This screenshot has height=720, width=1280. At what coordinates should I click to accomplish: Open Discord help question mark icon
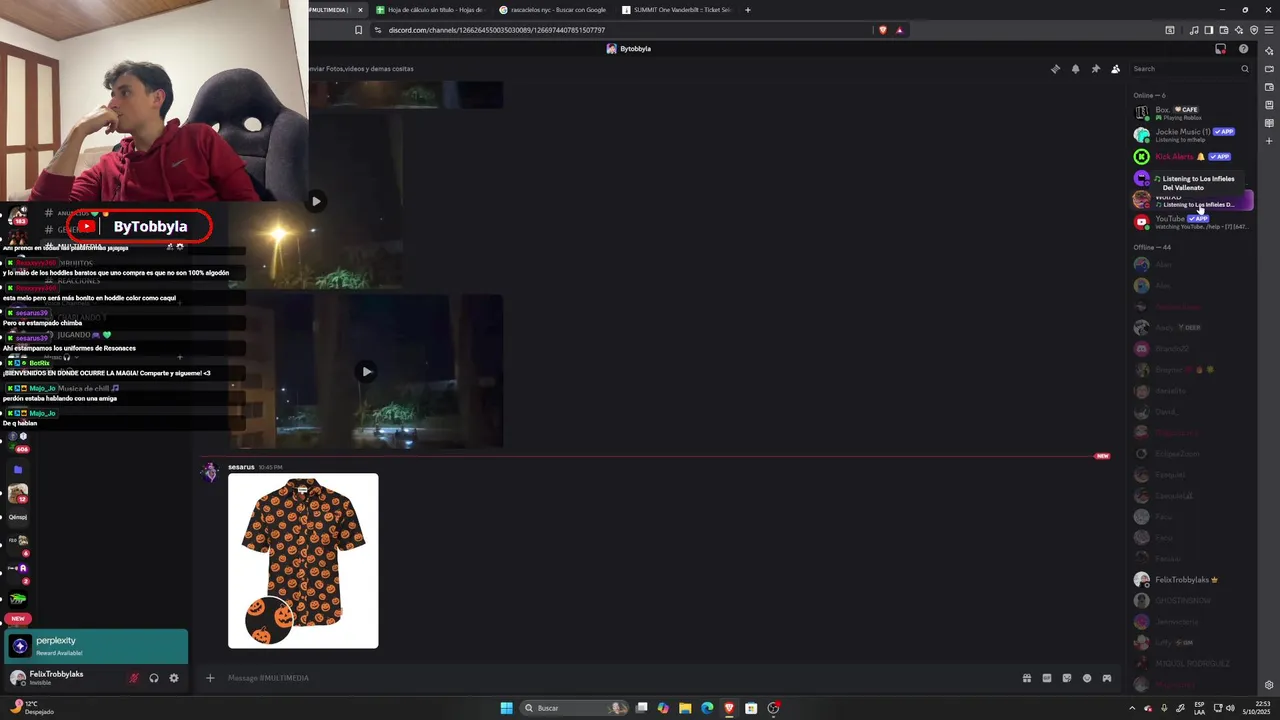1243,49
